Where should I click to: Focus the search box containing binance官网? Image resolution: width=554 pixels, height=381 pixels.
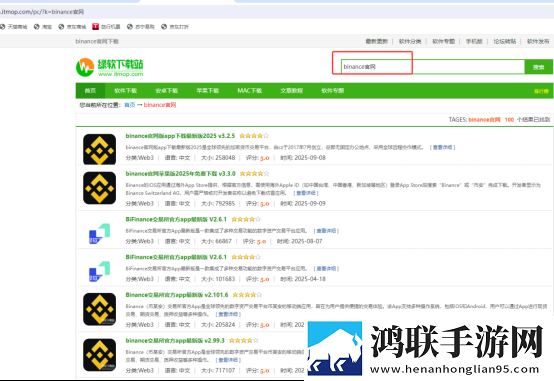point(433,66)
